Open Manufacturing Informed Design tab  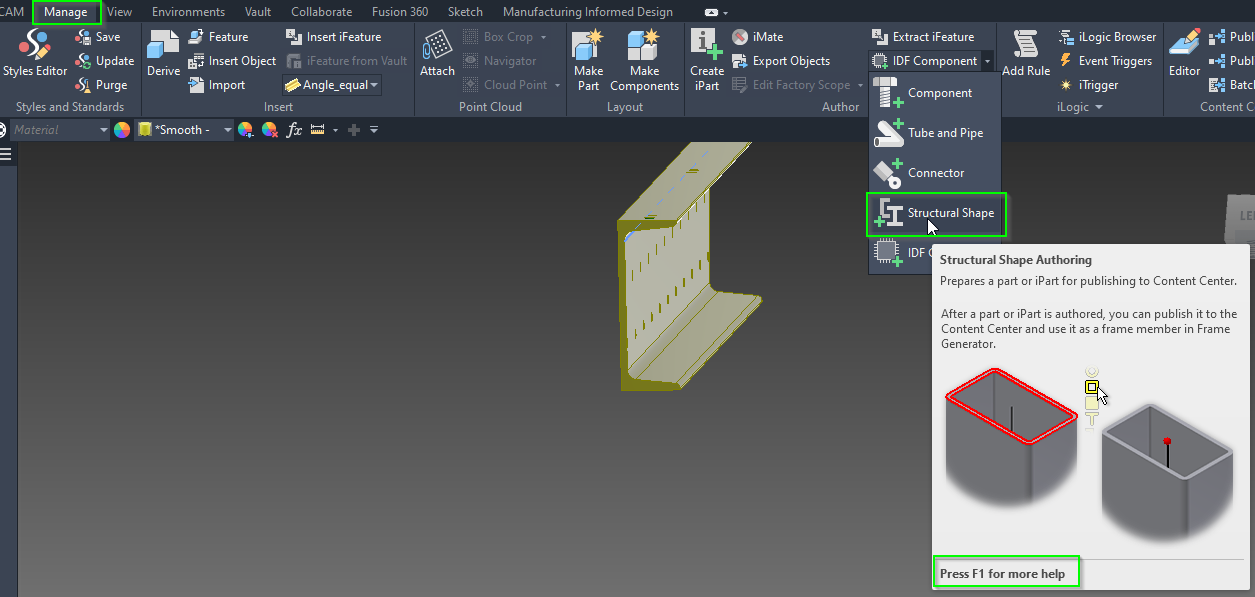pos(588,12)
